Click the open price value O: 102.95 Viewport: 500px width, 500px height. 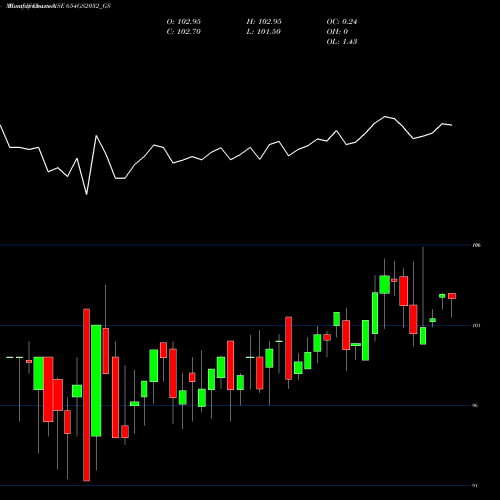tap(184, 22)
